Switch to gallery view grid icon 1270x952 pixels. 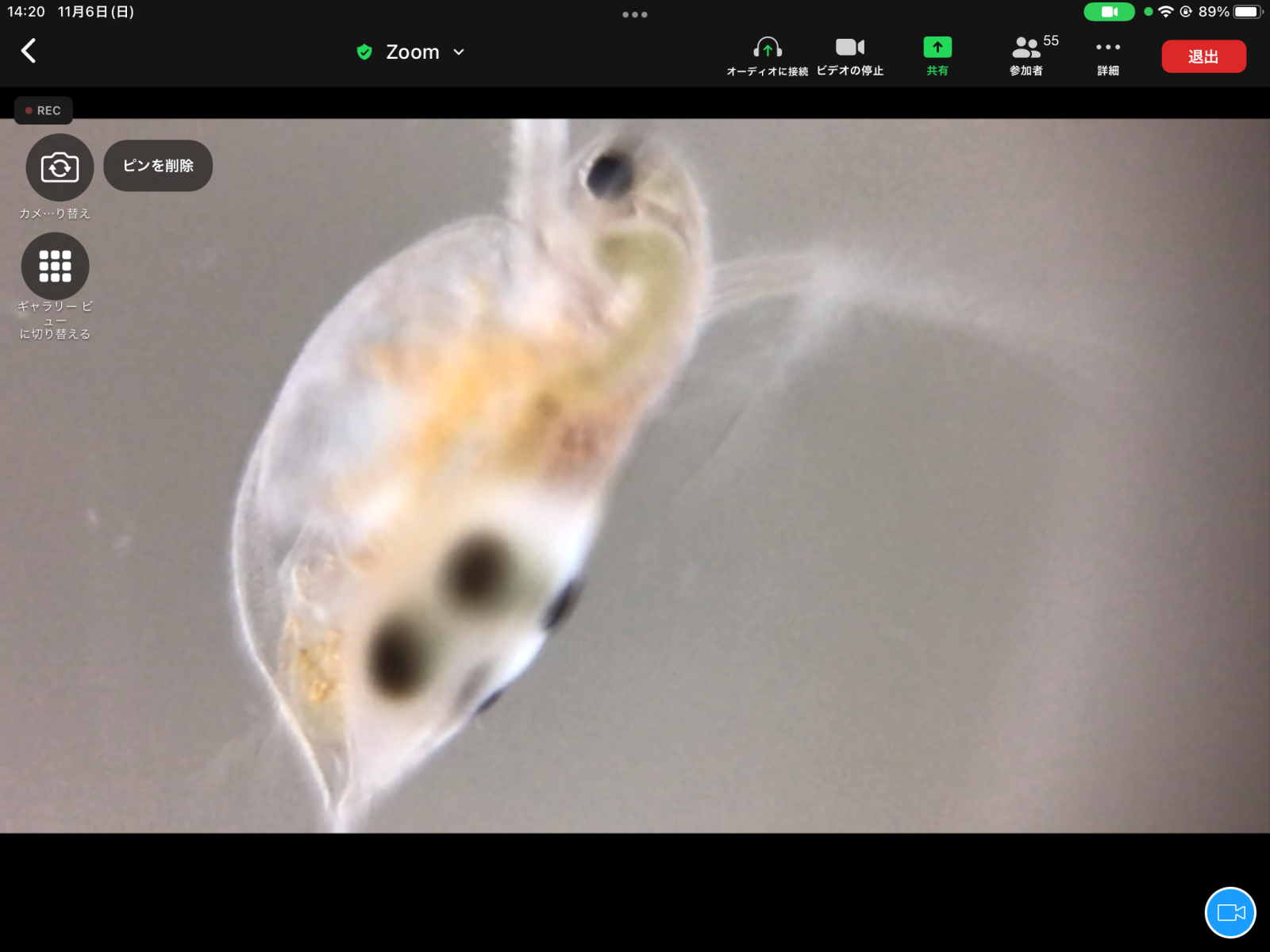point(55,267)
